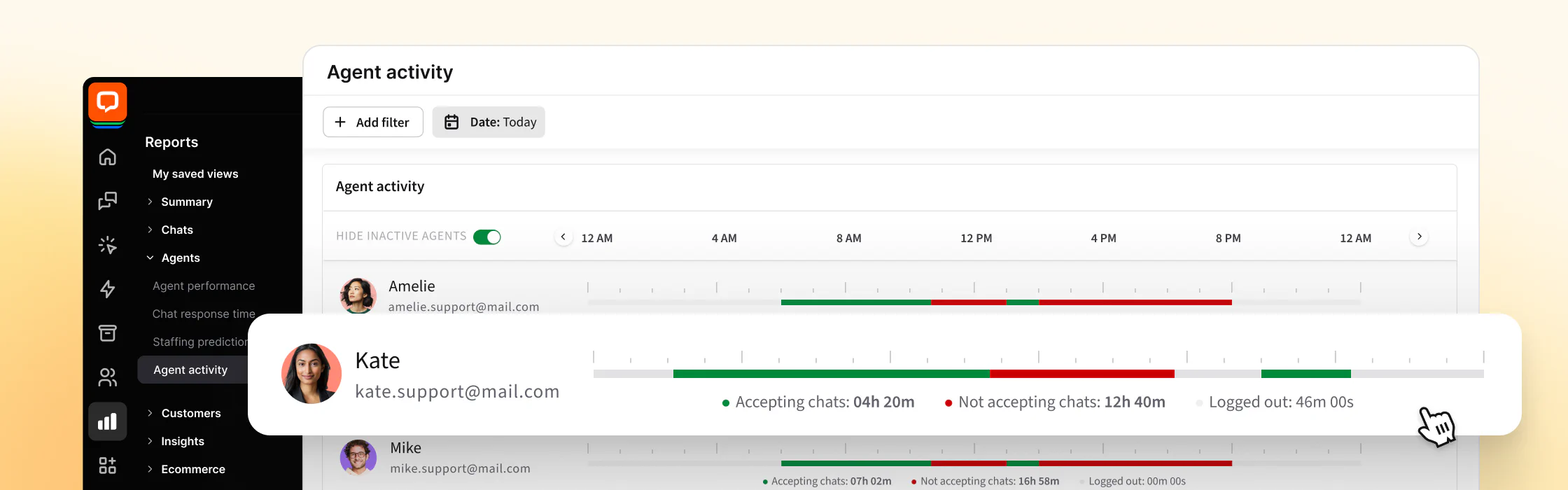Open the Reports bar chart icon
This screenshot has width=1568, height=490.
(108, 421)
